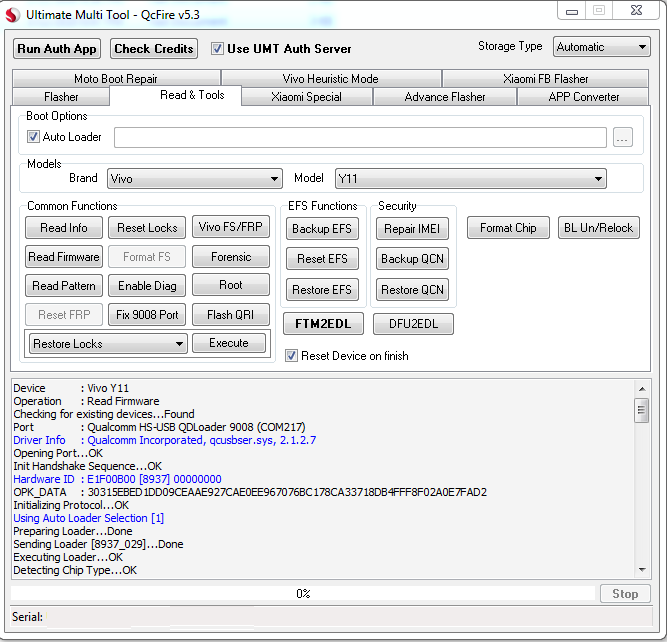This screenshot has width=667, height=642.
Task: Click the OPK_DATA log line
Action: [250, 492]
